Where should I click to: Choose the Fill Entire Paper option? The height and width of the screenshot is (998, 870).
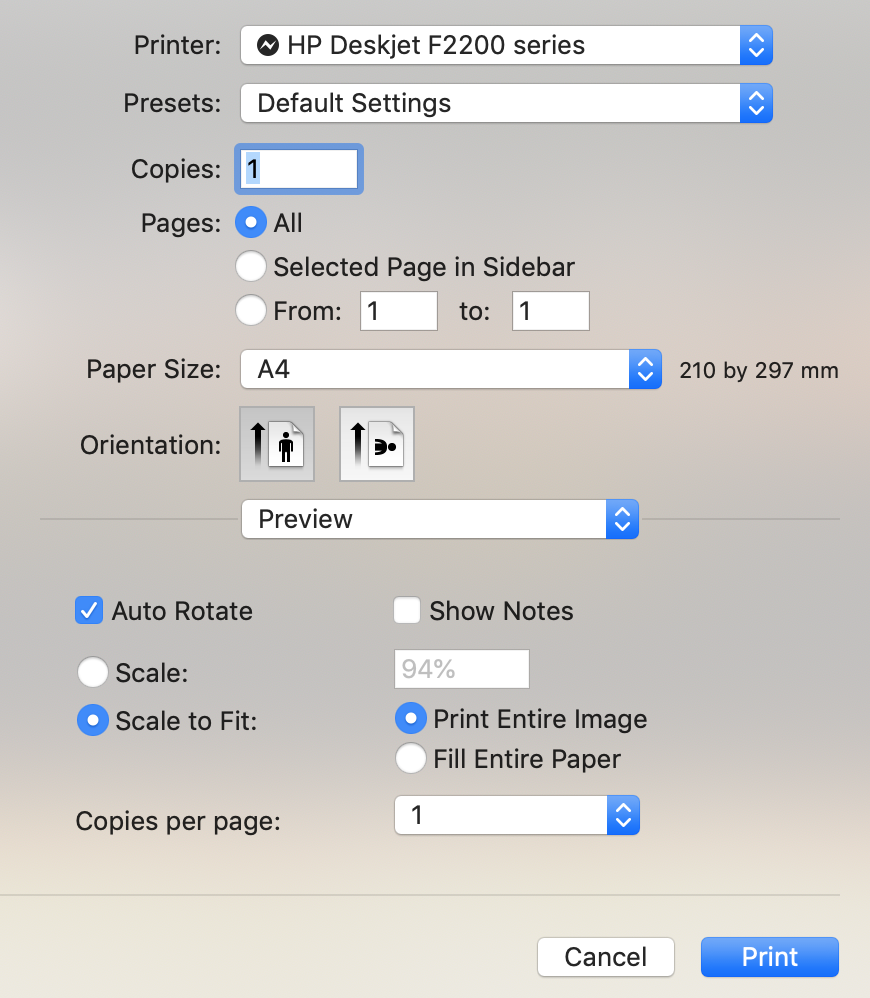pos(410,759)
